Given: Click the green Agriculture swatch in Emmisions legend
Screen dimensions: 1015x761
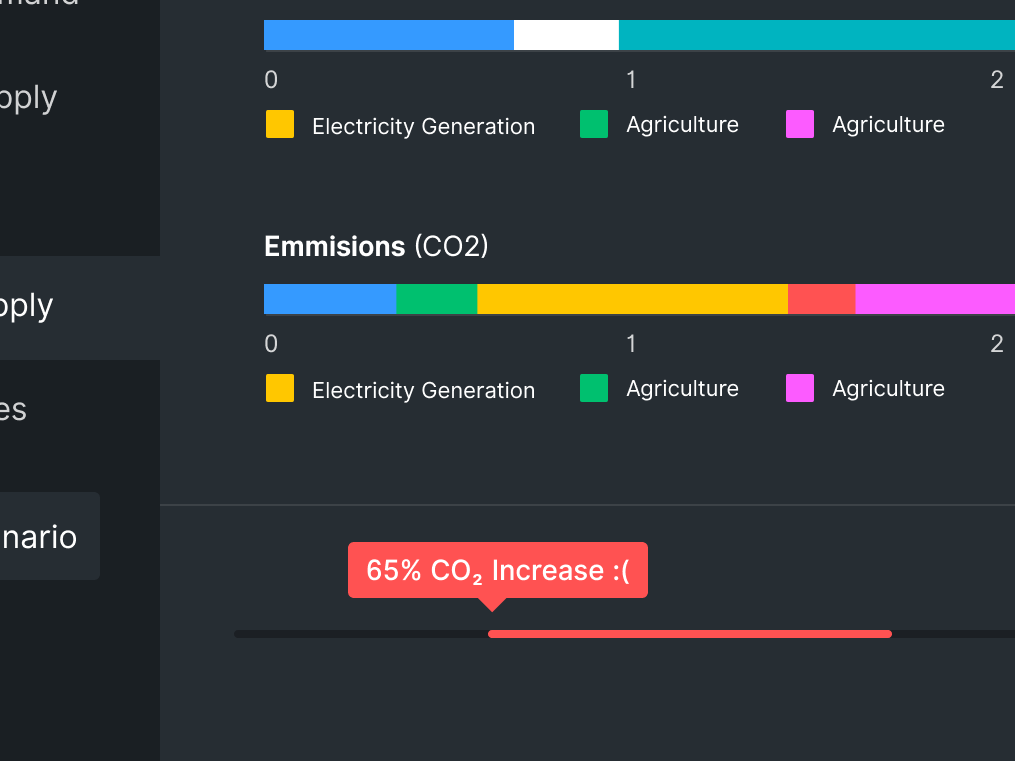Looking at the screenshot, I should tap(594, 388).
